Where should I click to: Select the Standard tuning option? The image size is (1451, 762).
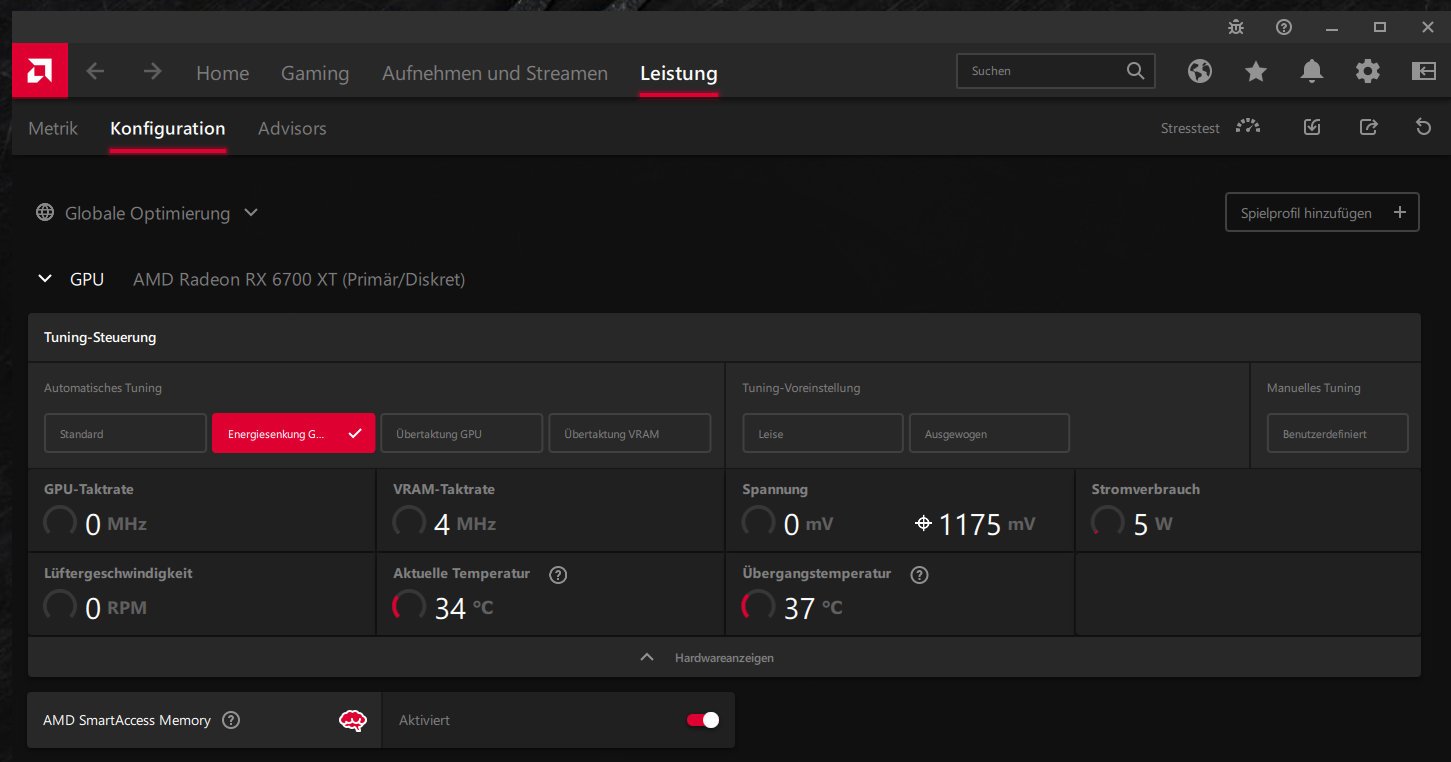click(x=125, y=433)
